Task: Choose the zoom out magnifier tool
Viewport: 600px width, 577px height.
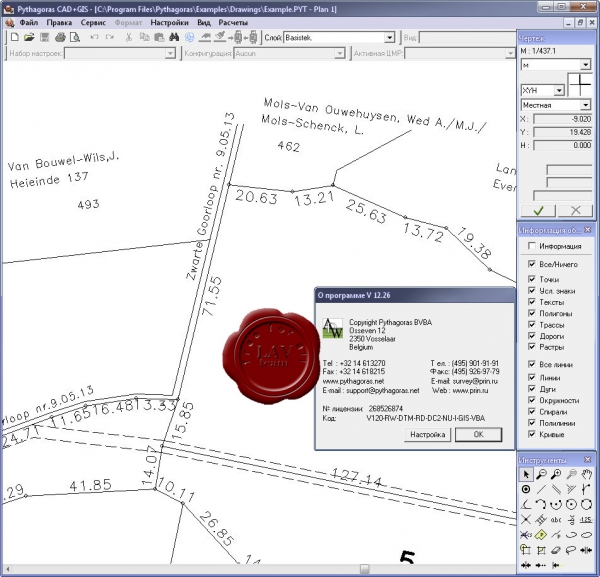Action: 541,475
